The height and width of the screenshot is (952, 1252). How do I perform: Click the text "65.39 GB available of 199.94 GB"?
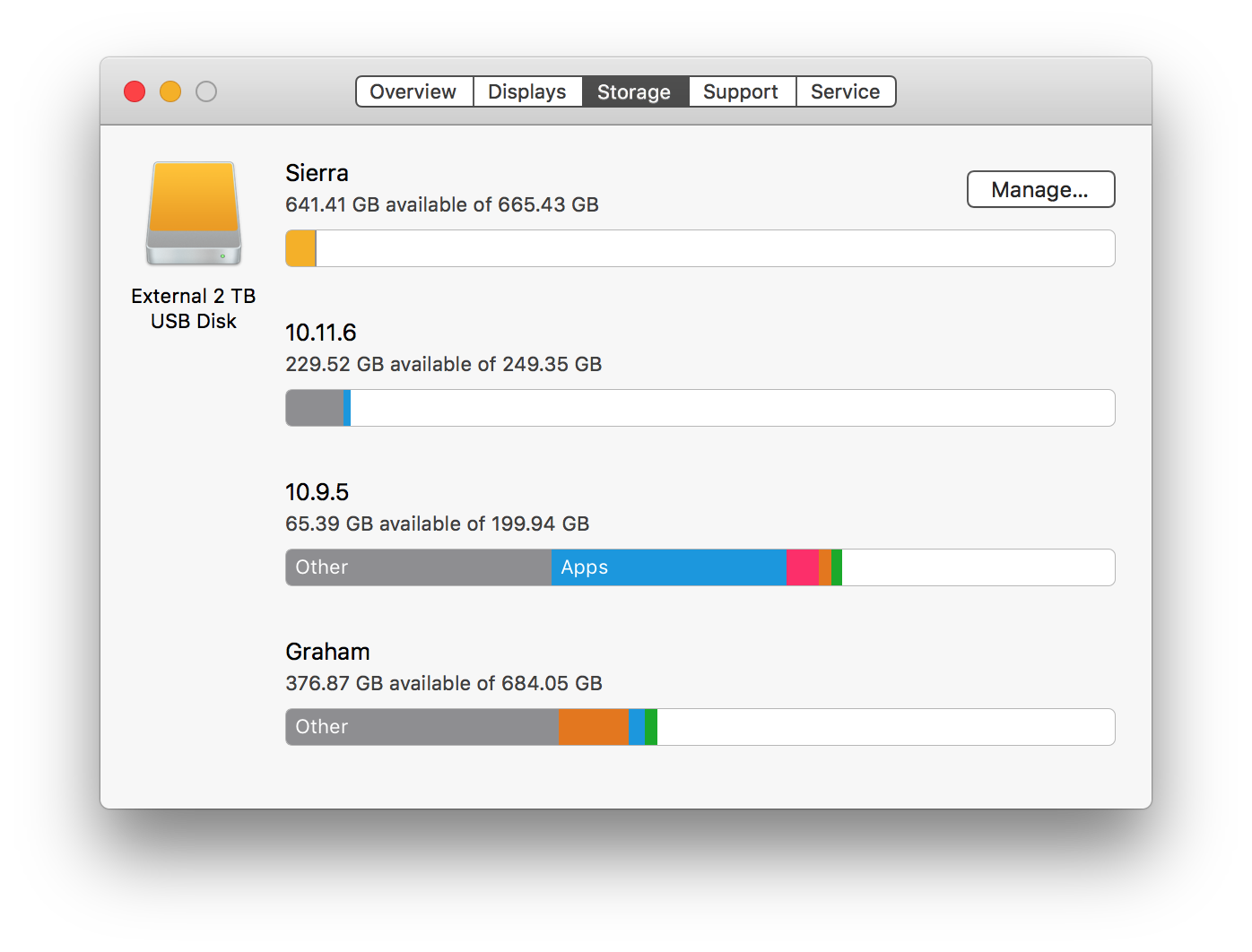438,524
